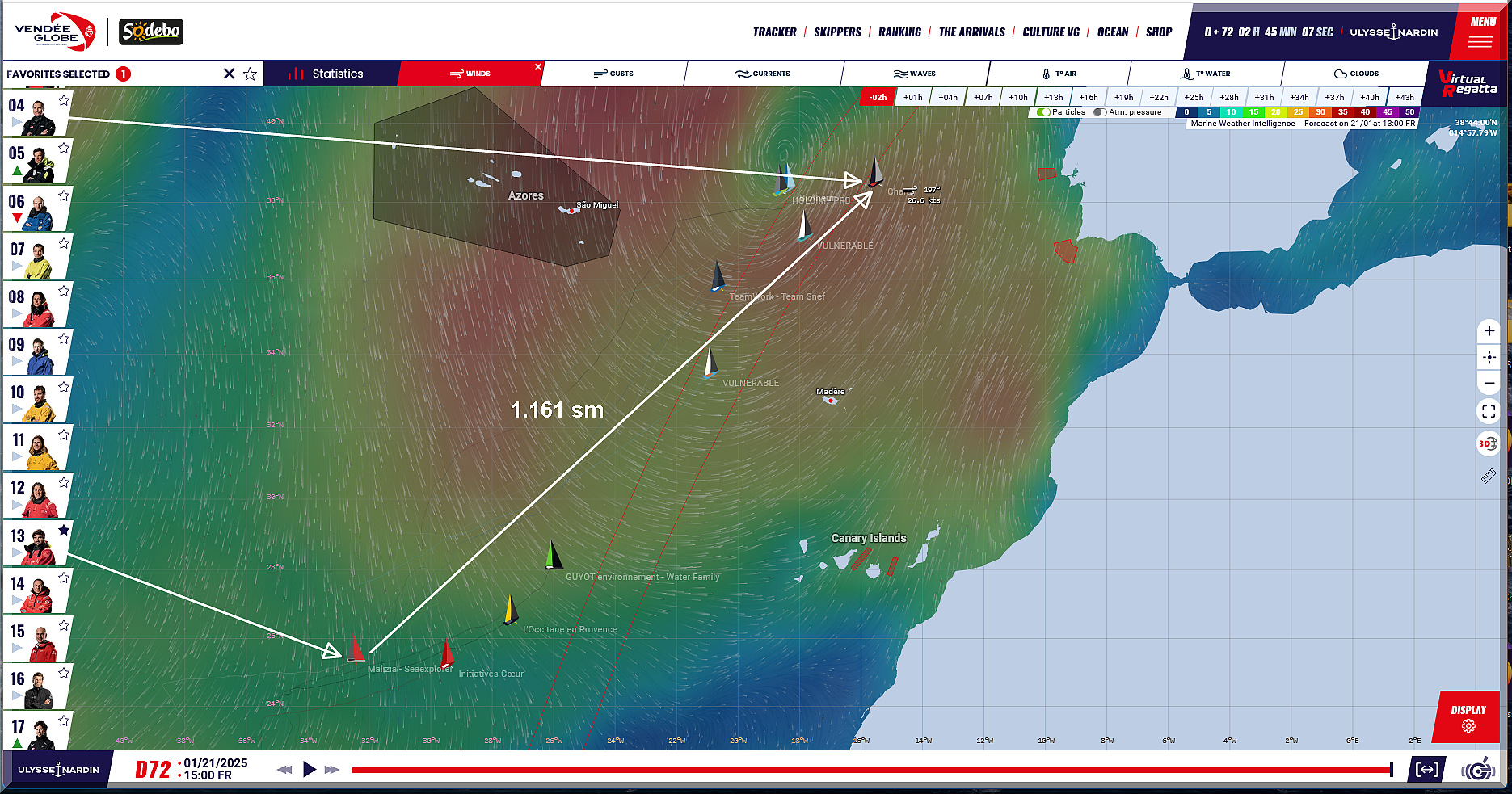Click the rewind timeline icon
The width and height of the screenshot is (1512, 794).
(x=284, y=770)
